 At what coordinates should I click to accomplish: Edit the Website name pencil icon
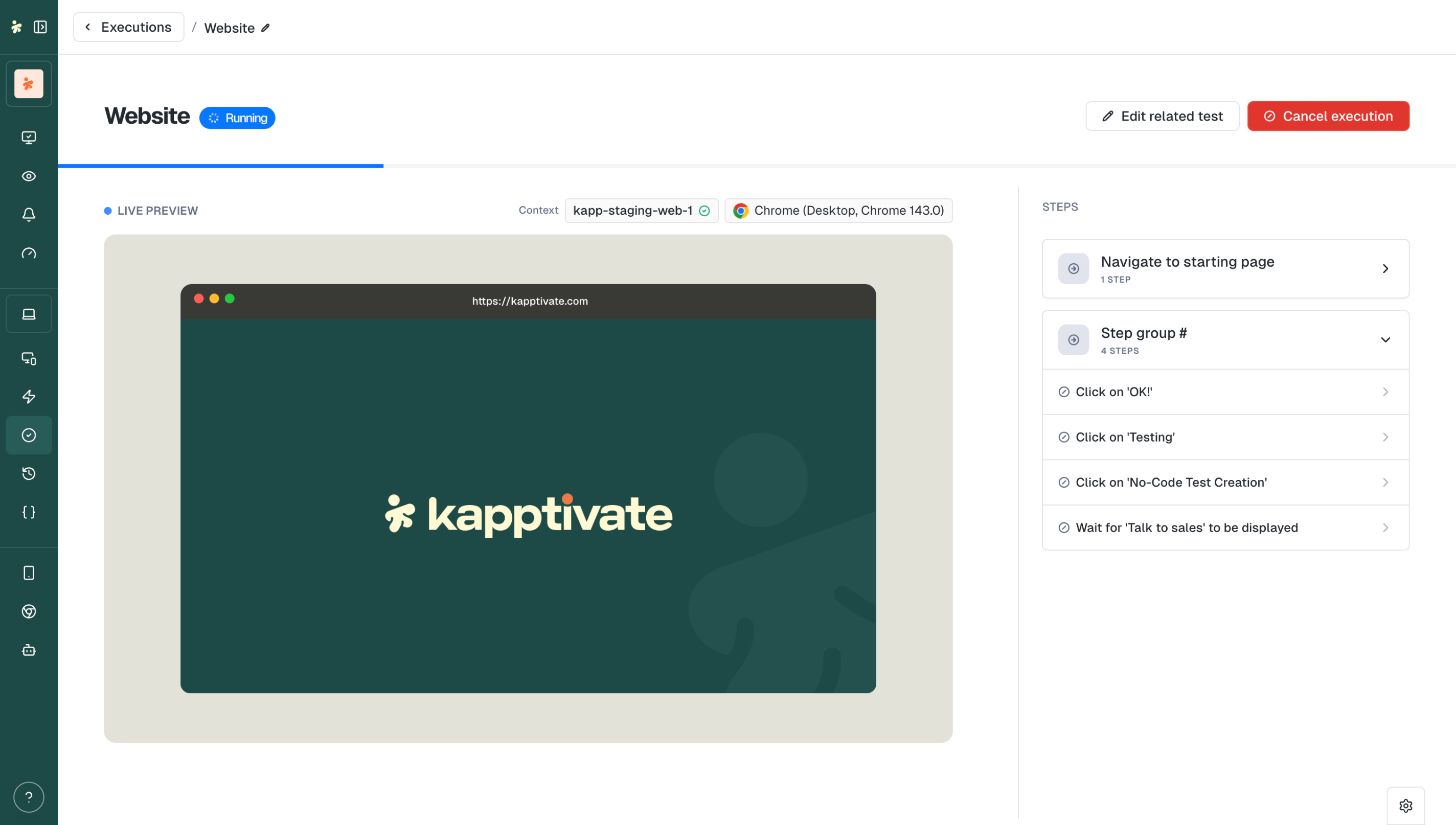coord(265,28)
